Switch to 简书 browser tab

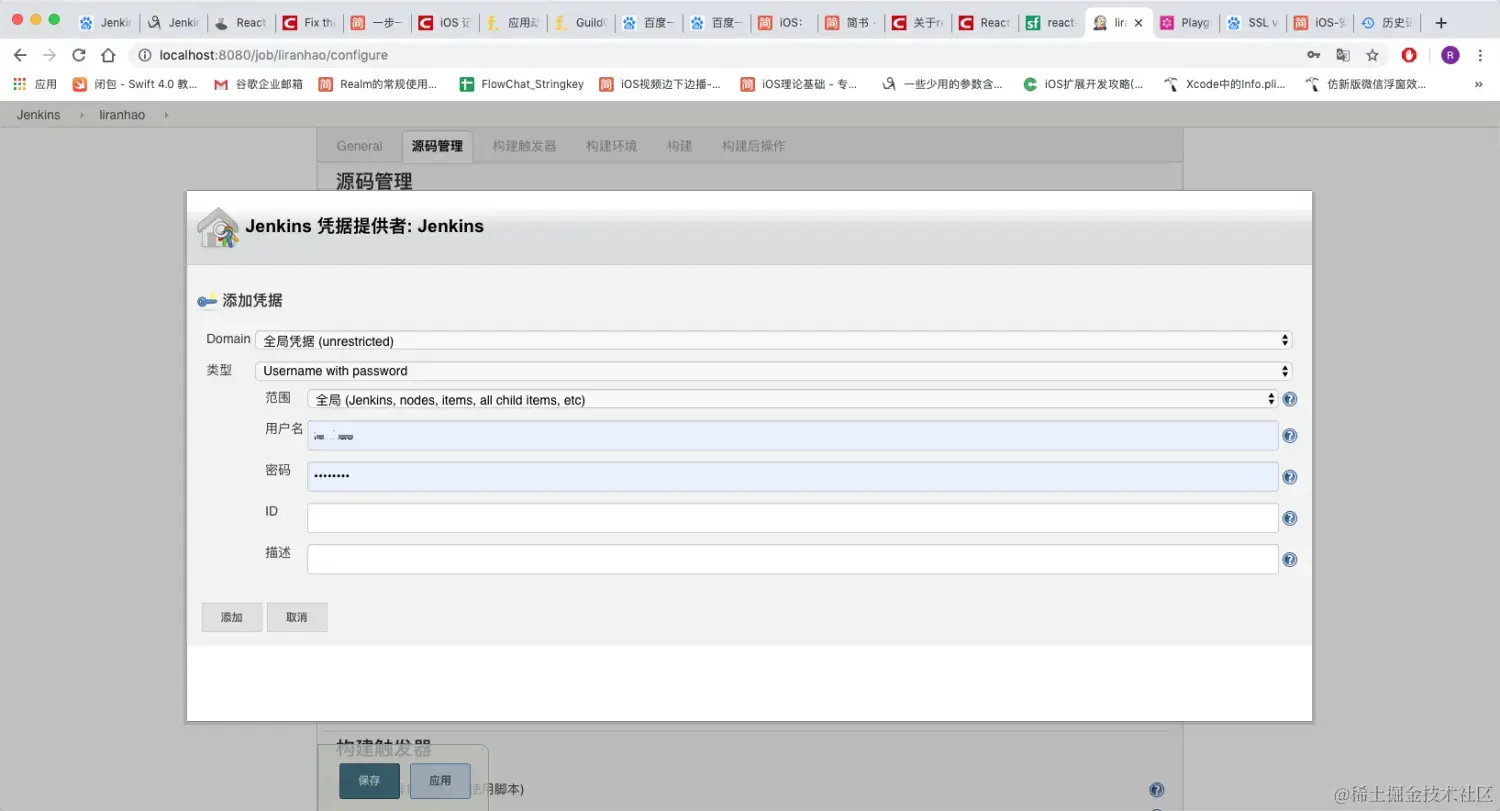point(851,23)
